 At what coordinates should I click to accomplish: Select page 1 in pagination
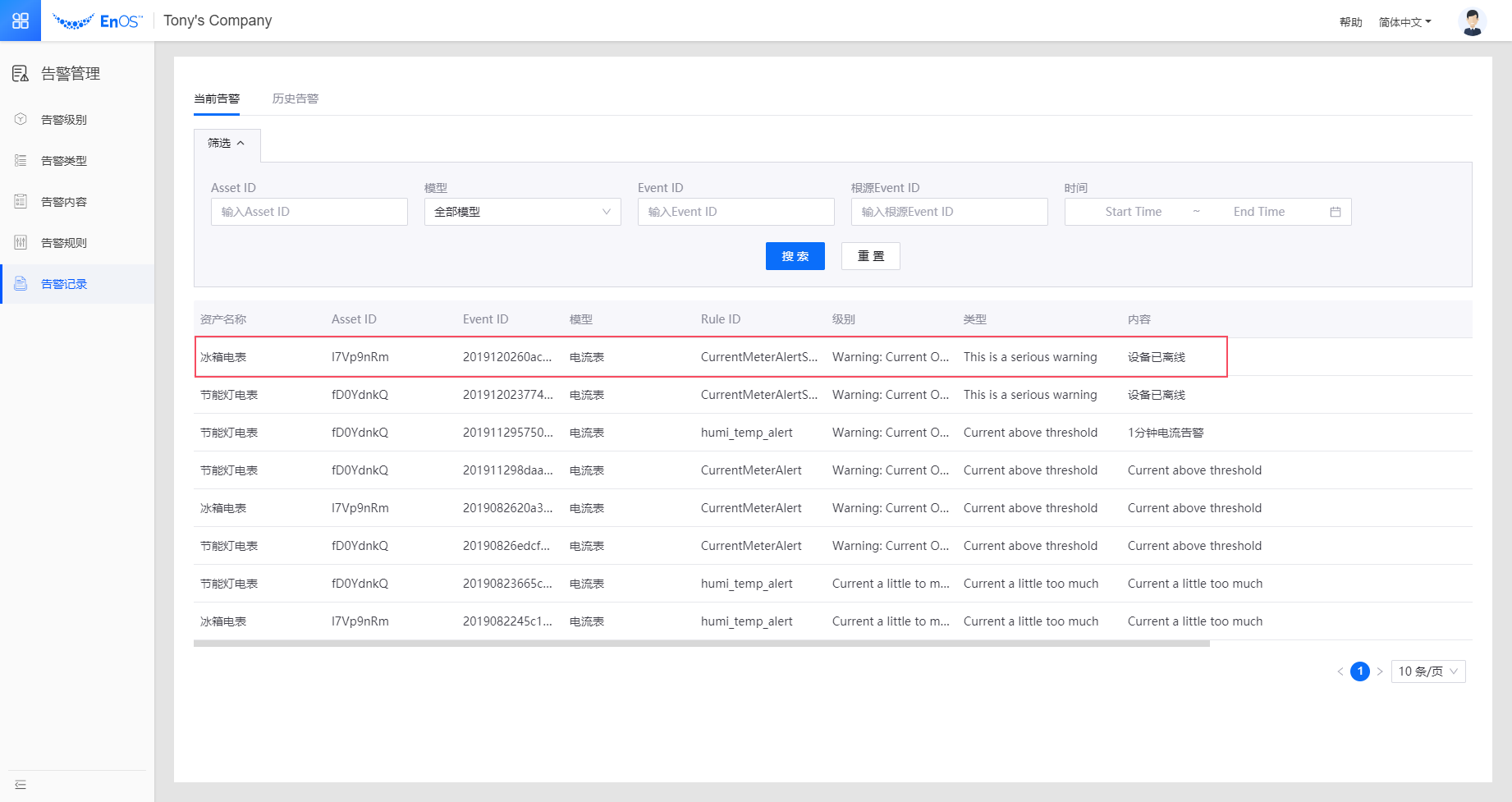tap(1360, 671)
